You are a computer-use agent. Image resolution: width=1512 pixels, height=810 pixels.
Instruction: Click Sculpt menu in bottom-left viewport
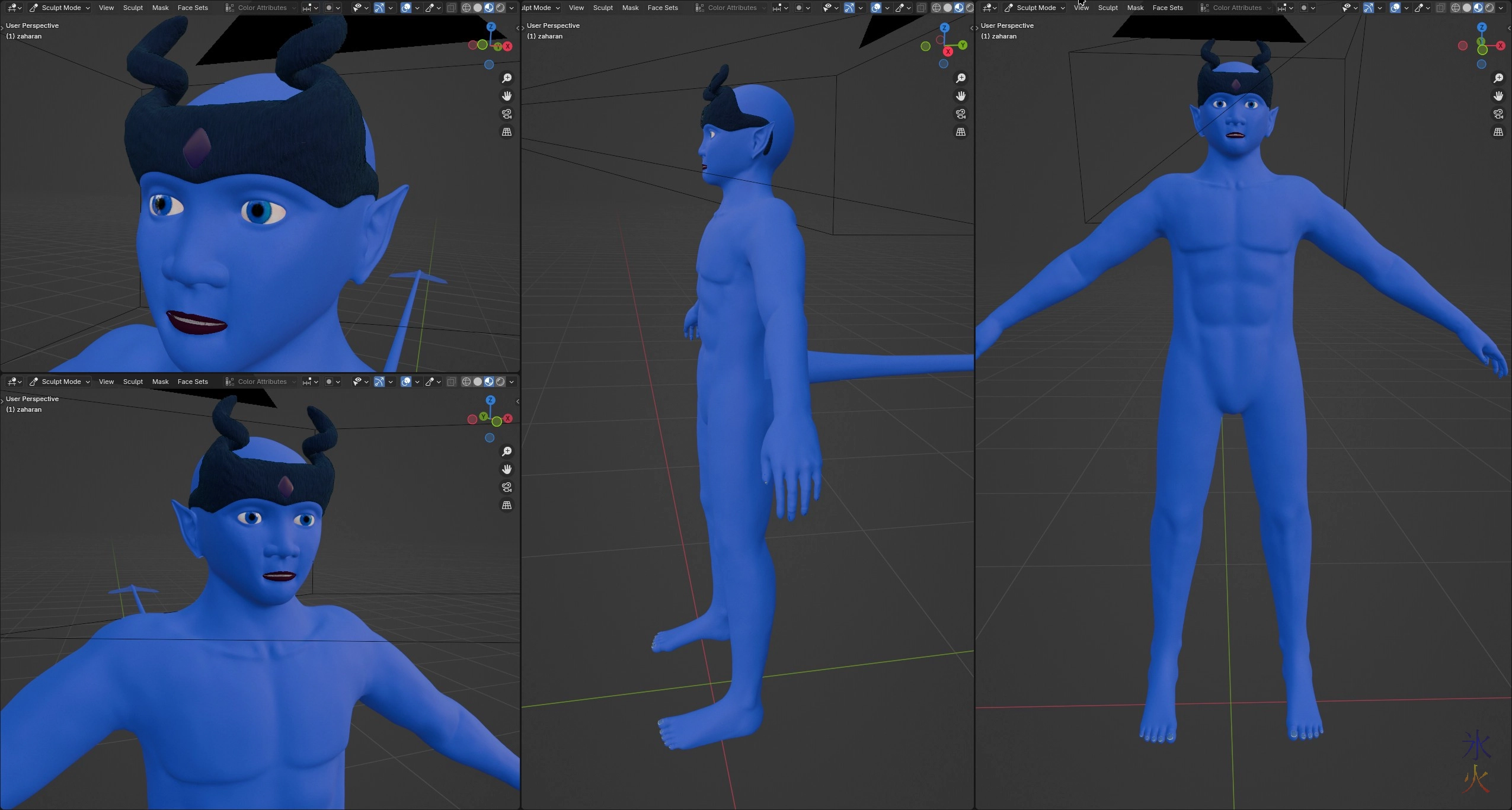[133, 382]
